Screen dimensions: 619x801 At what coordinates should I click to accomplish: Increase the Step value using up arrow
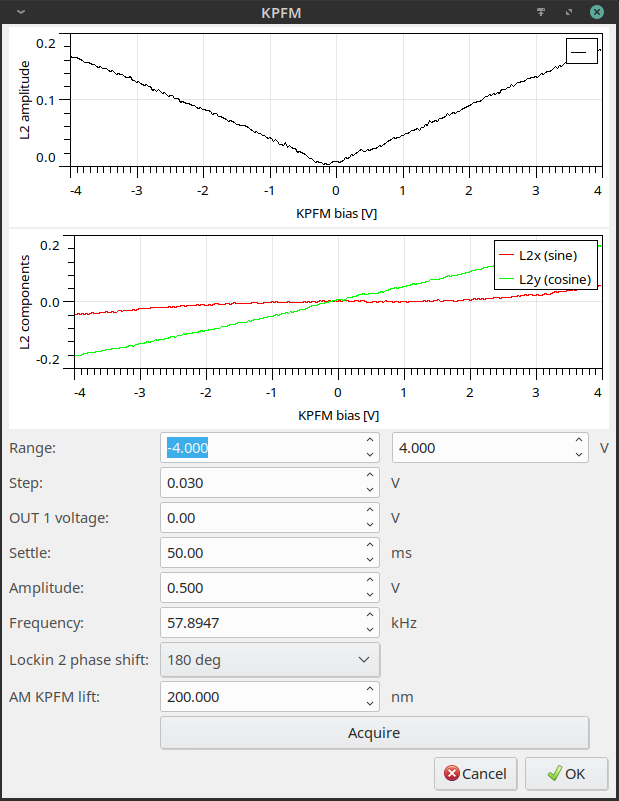tap(370, 476)
